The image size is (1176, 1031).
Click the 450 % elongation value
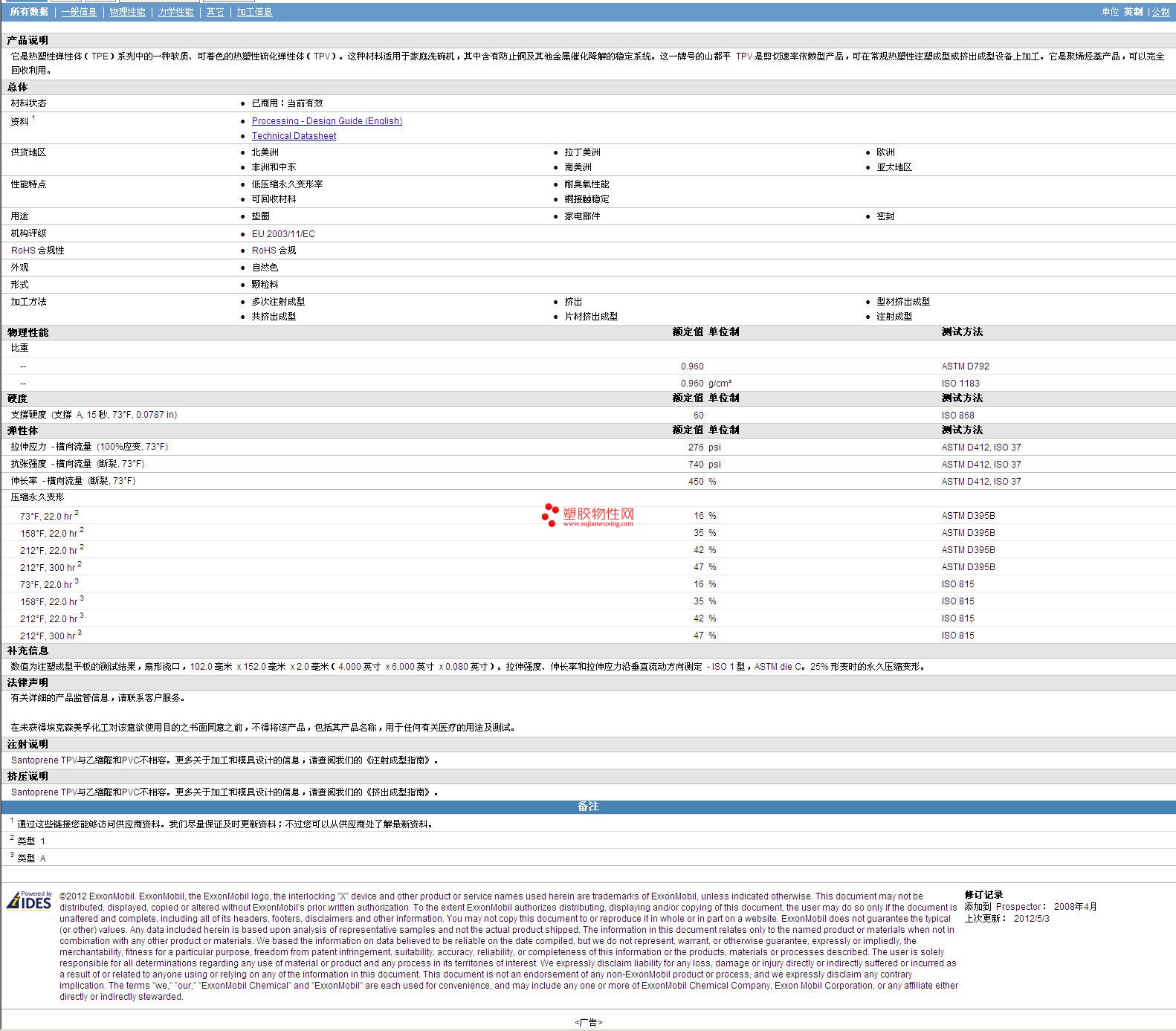pyautogui.click(x=702, y=482)
